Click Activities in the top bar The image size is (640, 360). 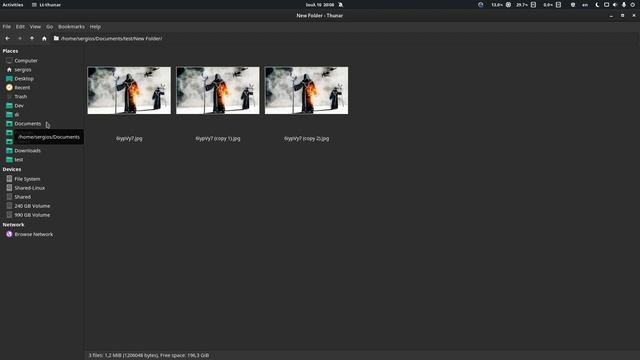[x=13, y=5]
